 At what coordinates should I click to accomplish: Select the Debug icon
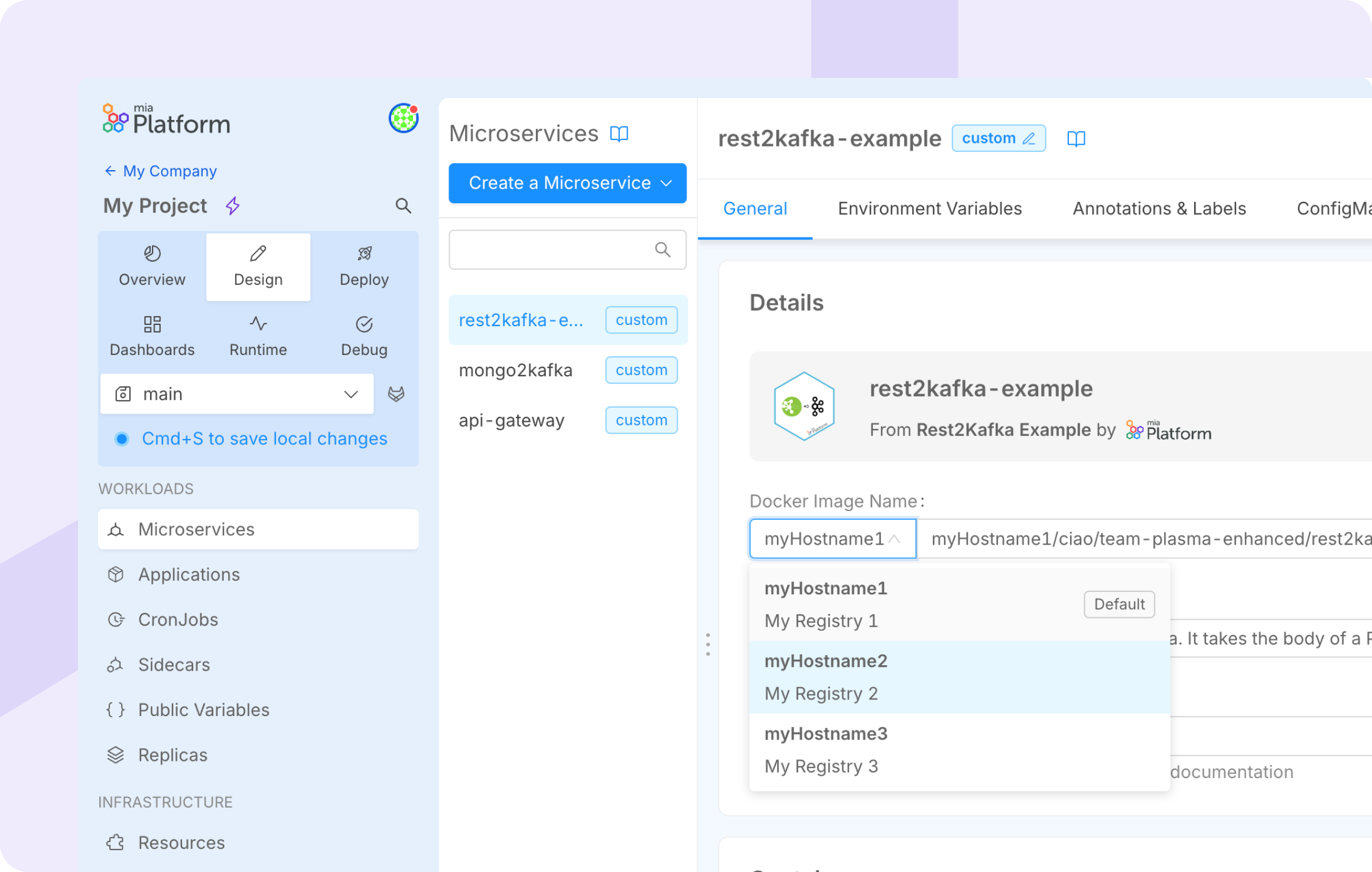(364, 323)
